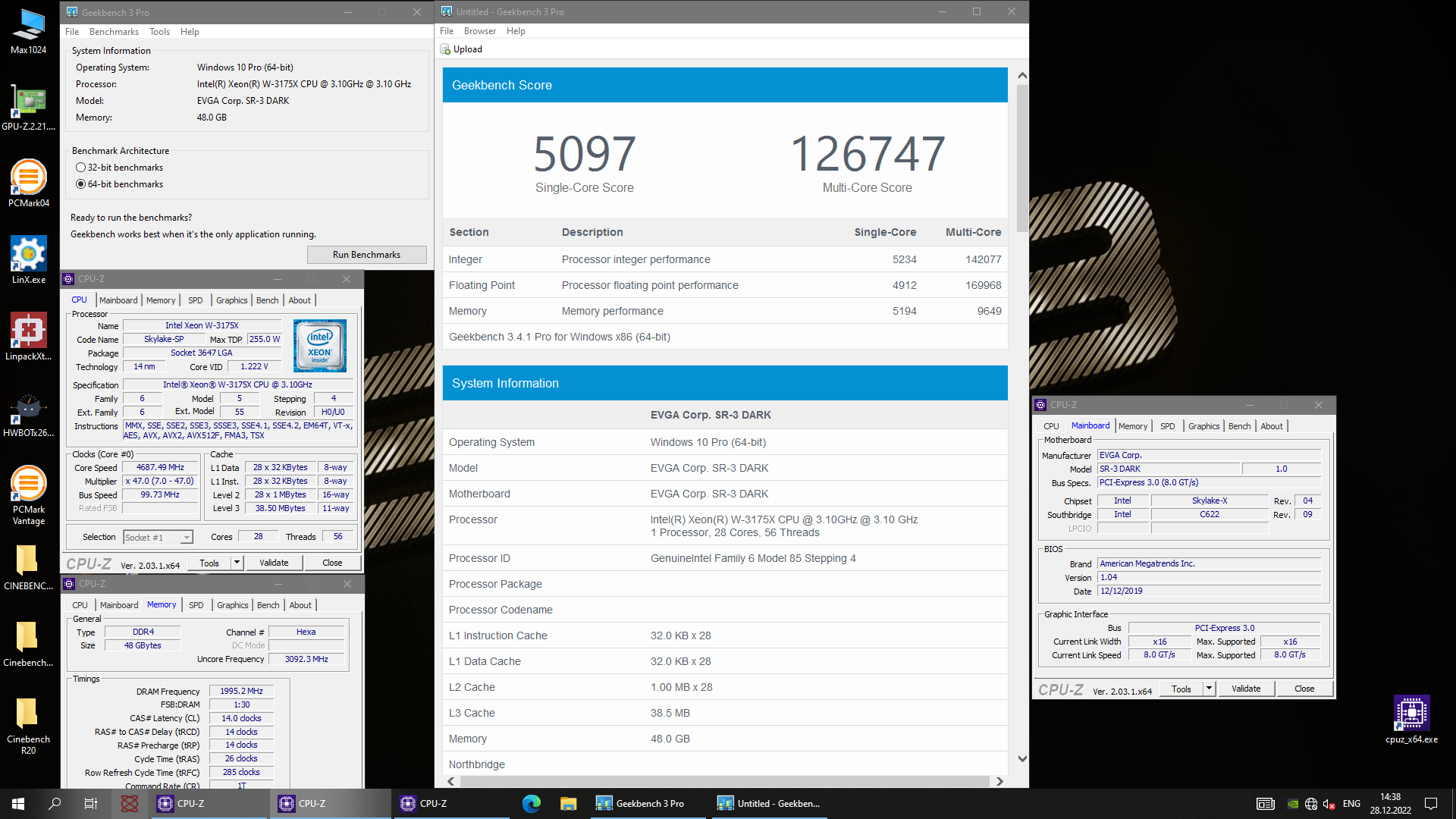The width and height of the screenshot is (1456, 819).
Task: Open notification center icon
Action: [x=1431, y=804]
